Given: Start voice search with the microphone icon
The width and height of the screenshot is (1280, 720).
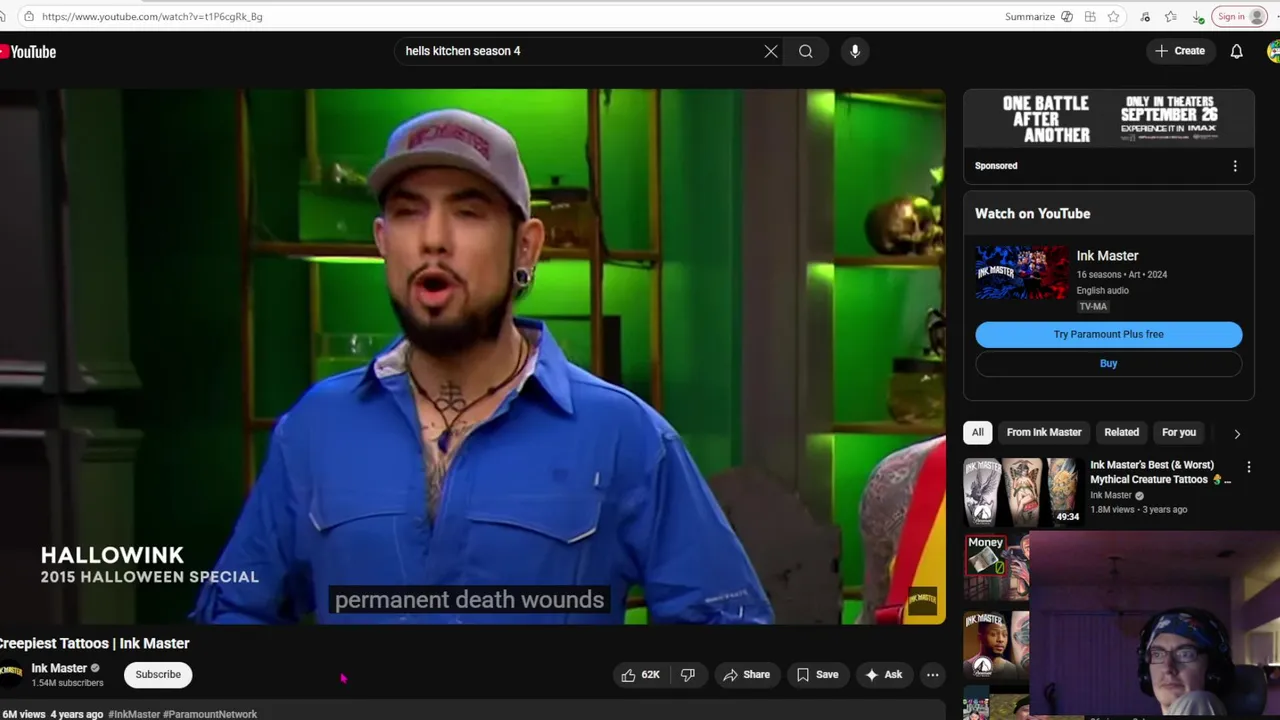Looking at the screenshot, I should tap(855, 51).
